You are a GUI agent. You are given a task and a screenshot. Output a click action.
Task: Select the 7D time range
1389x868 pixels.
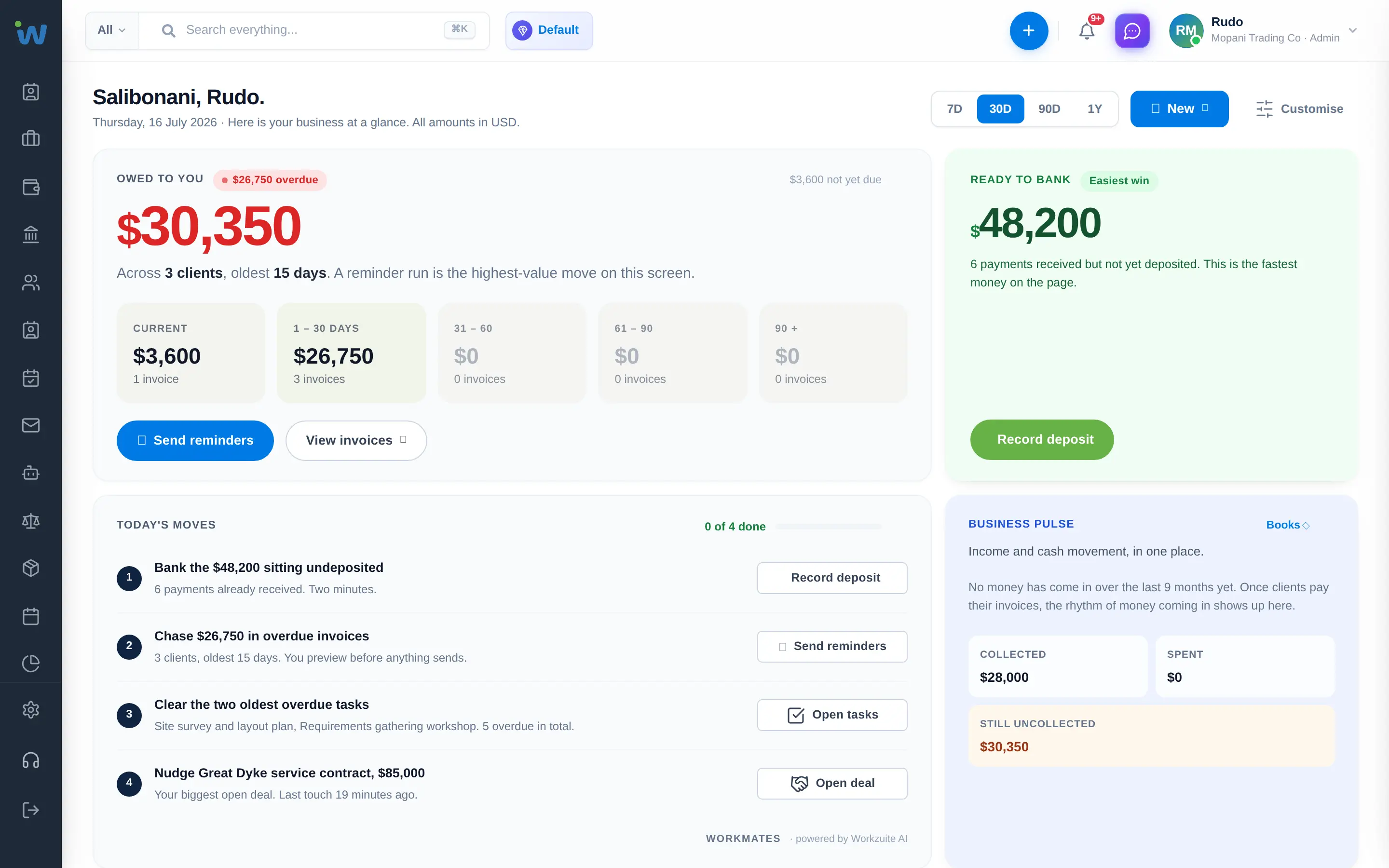coord(954,108)
